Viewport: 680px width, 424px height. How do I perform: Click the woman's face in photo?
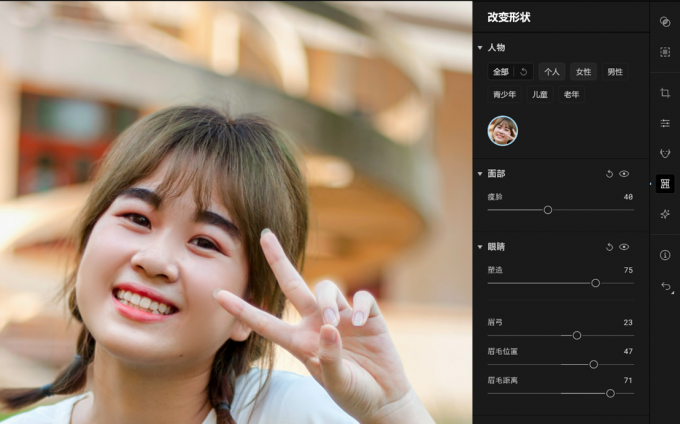pos(163,264)
